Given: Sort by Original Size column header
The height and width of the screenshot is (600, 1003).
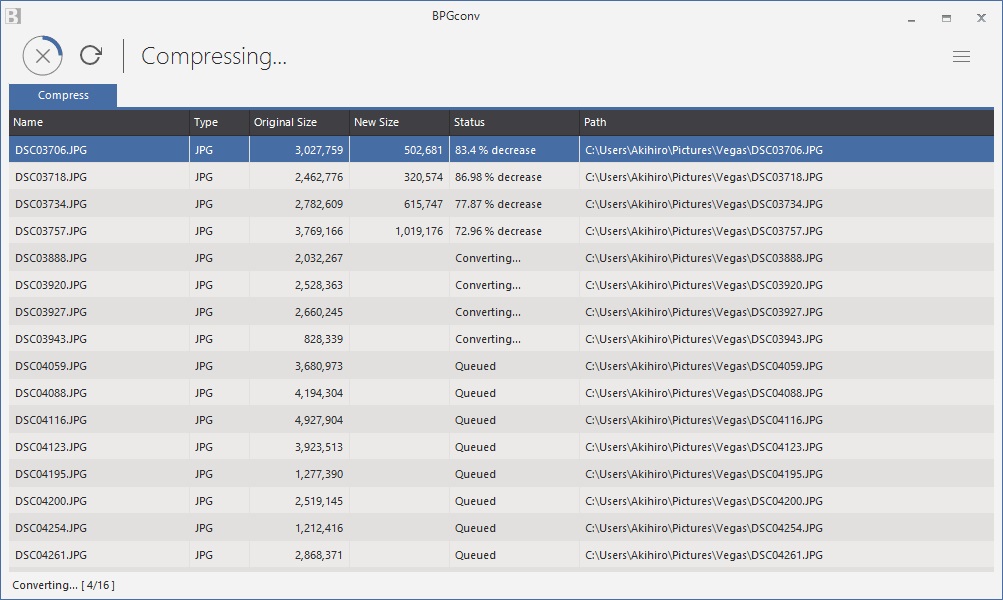Looking at the screenshot, I should tap(298, 122).
